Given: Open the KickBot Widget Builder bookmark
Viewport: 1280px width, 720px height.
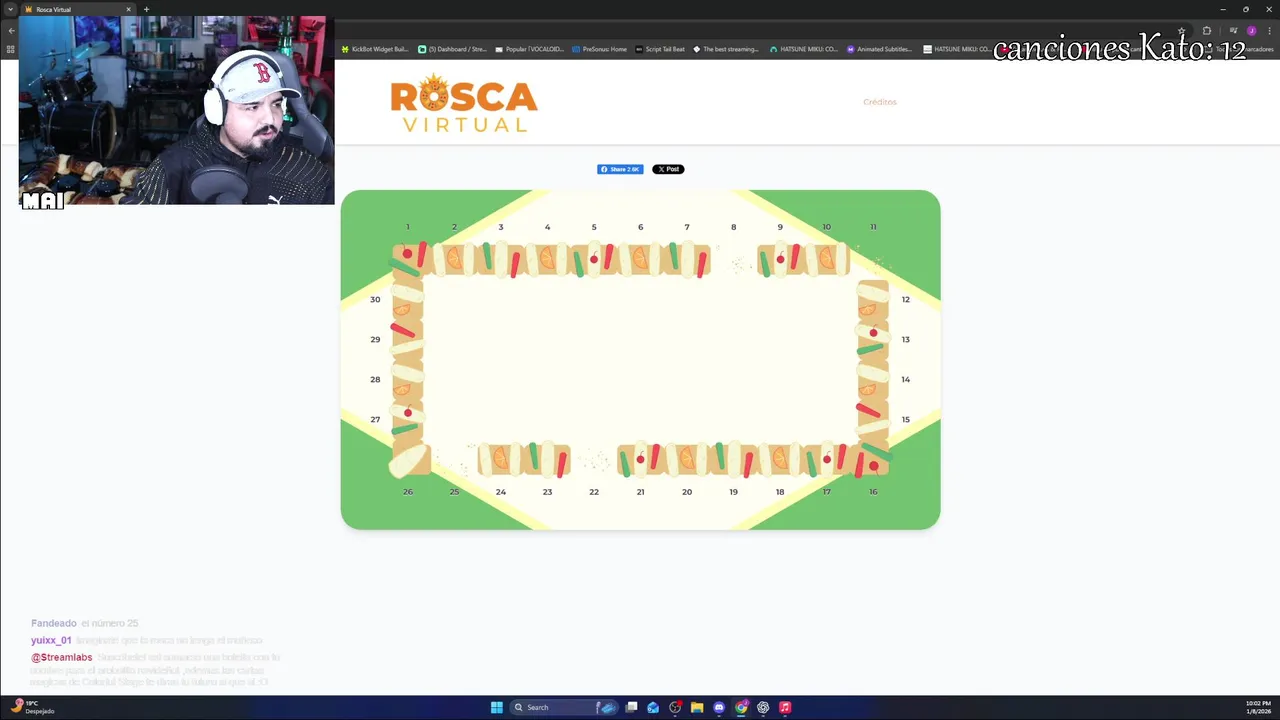Looking at the screenshot, I should (375, 49).
